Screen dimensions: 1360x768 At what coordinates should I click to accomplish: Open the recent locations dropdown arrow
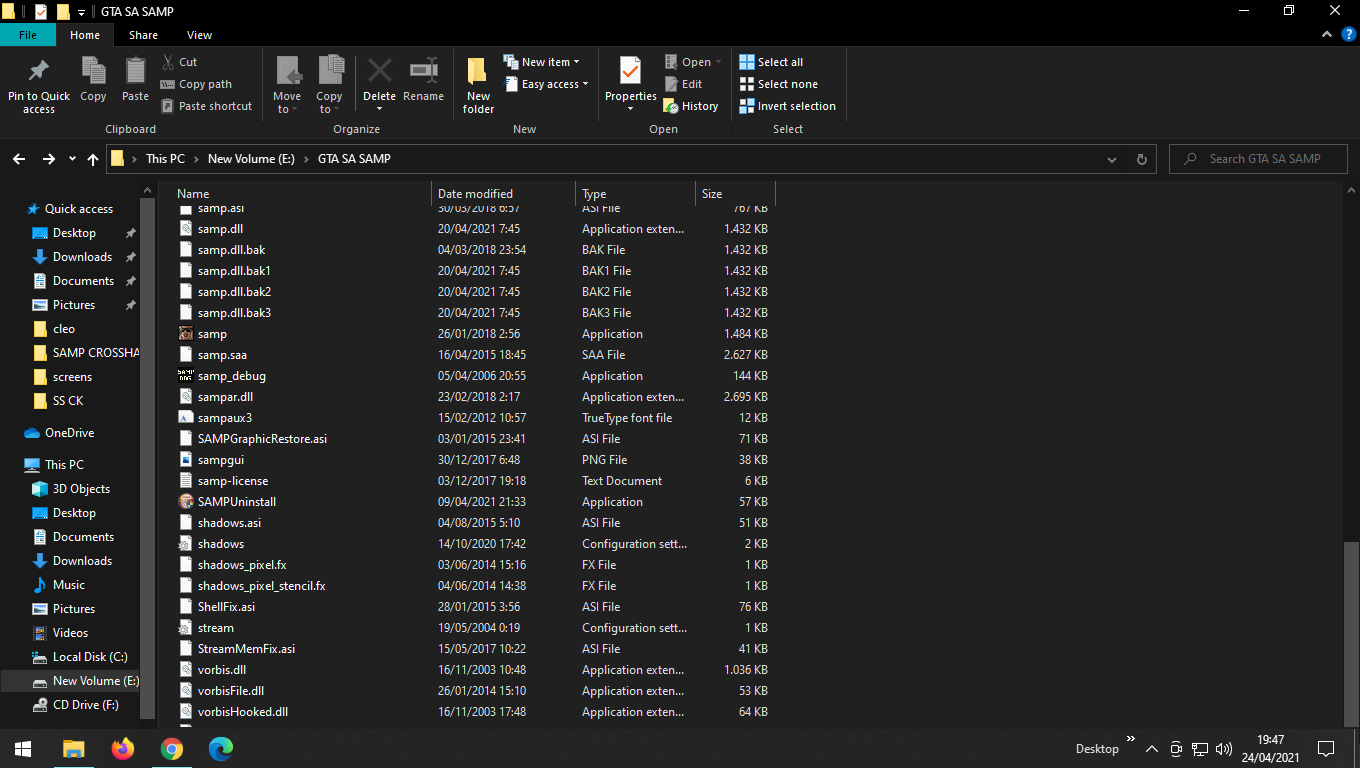click(x=72, y=159)
